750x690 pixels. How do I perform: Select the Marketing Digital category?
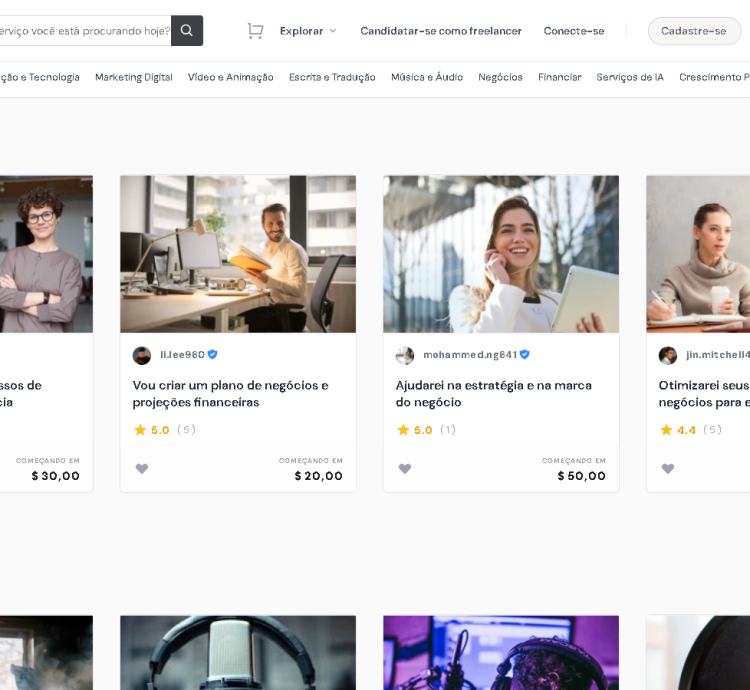(x=134, y=77)
